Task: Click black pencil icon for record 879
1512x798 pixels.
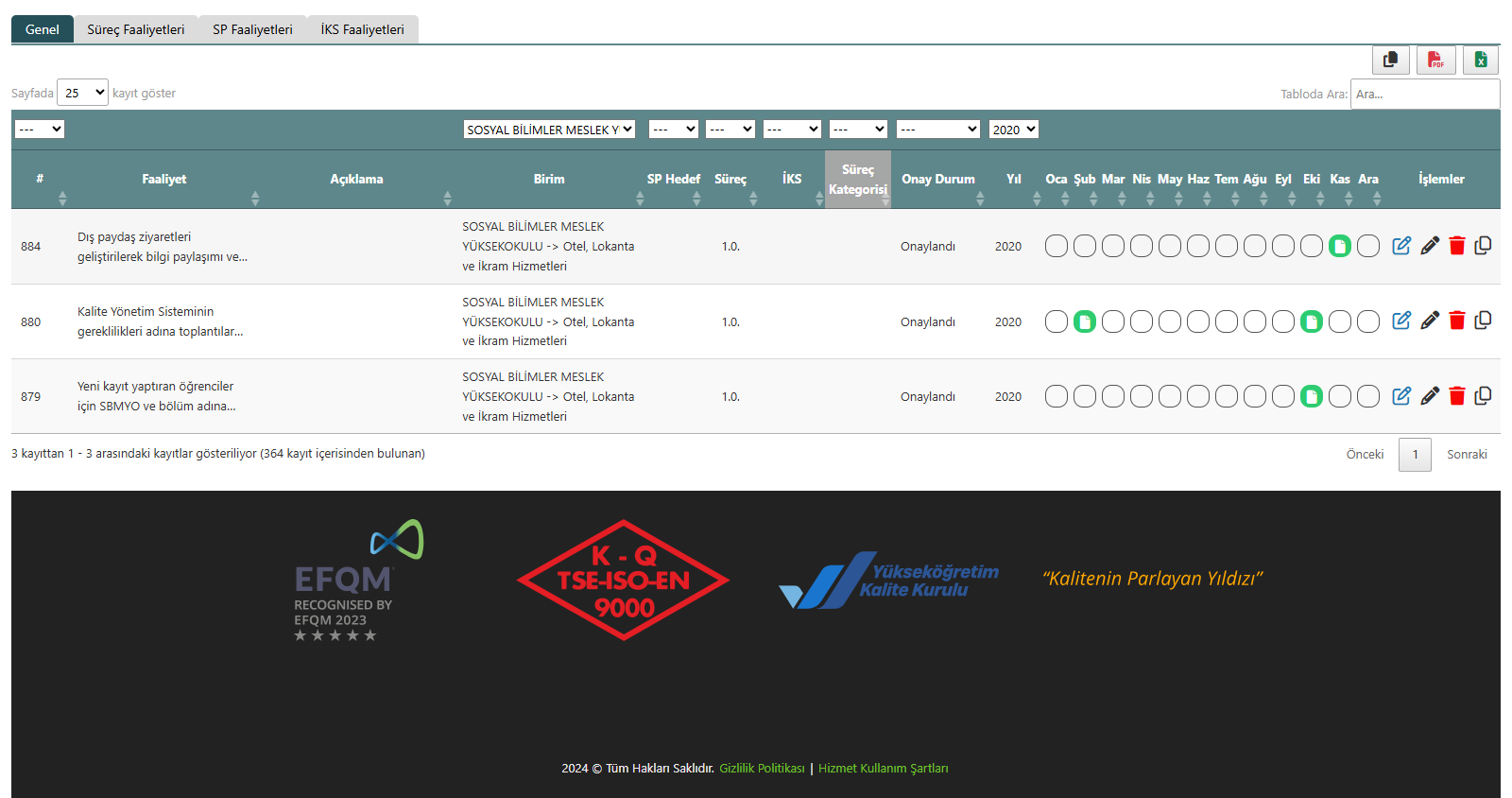Action: [x=1430, y=396]
